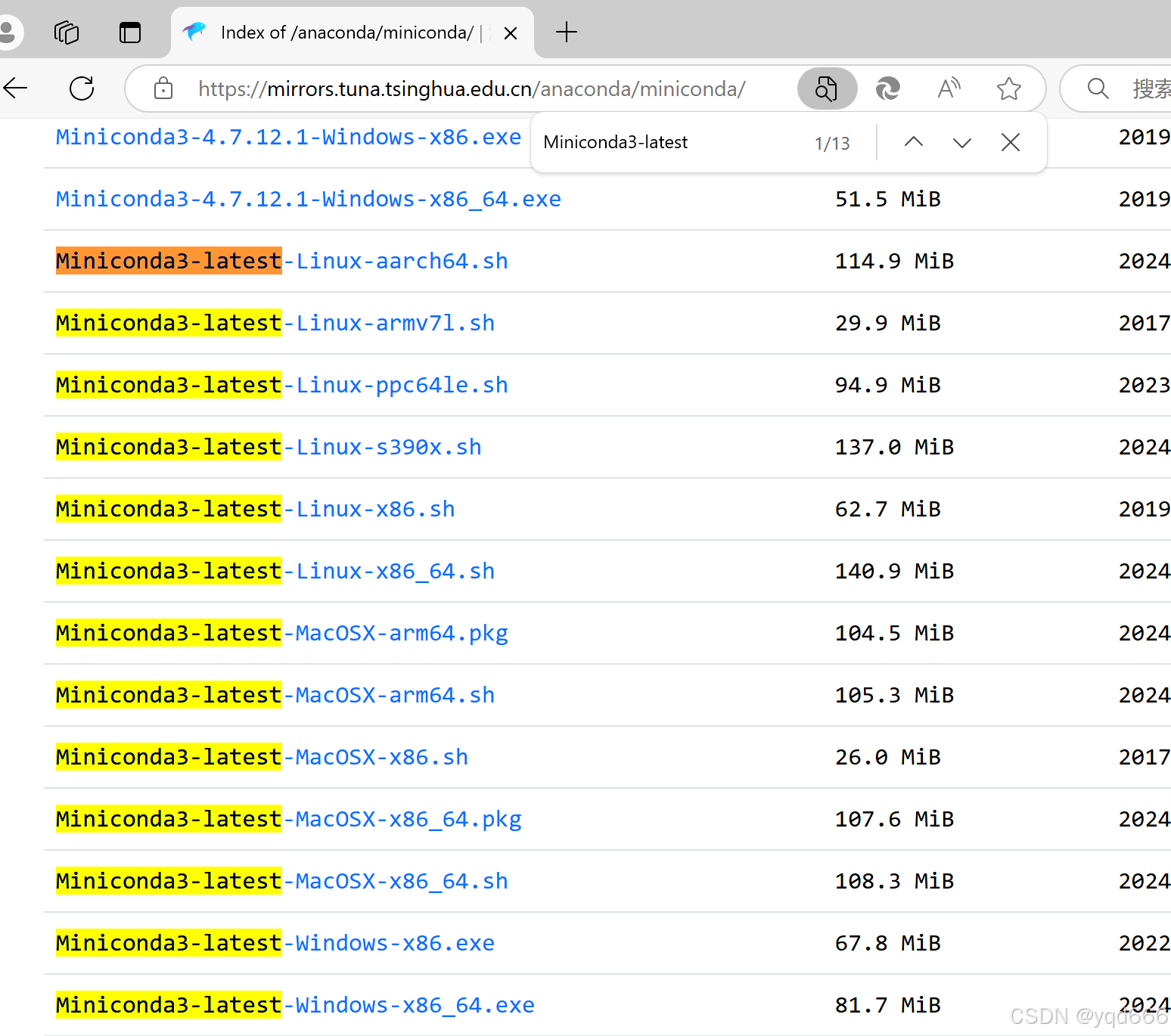Image resolution: width=1171 pixels, height=1036 pixels.
Task: Click the 104.5 MiB size cell
Action: pyautogui.click(x=894, y=633)
